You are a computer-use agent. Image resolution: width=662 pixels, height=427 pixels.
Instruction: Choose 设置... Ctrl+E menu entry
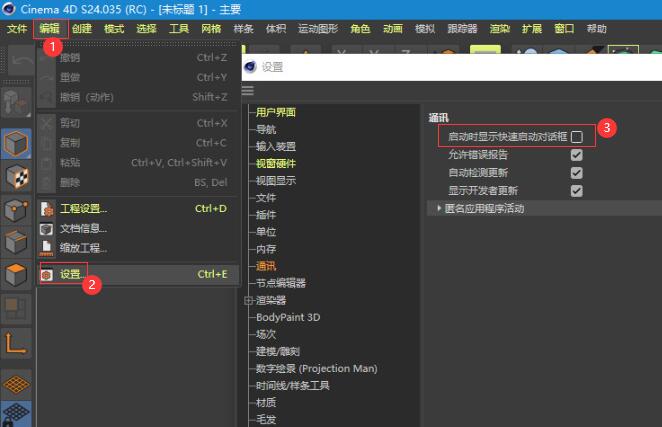point(138,274)
